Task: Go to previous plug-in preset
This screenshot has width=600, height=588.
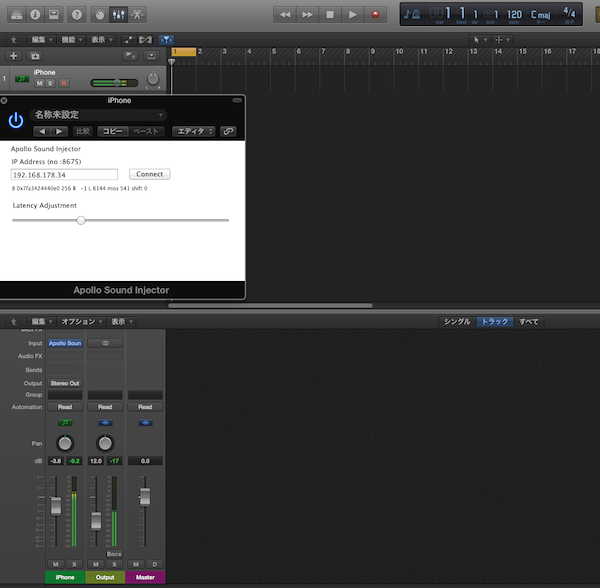Action: [x=42, y=131]
